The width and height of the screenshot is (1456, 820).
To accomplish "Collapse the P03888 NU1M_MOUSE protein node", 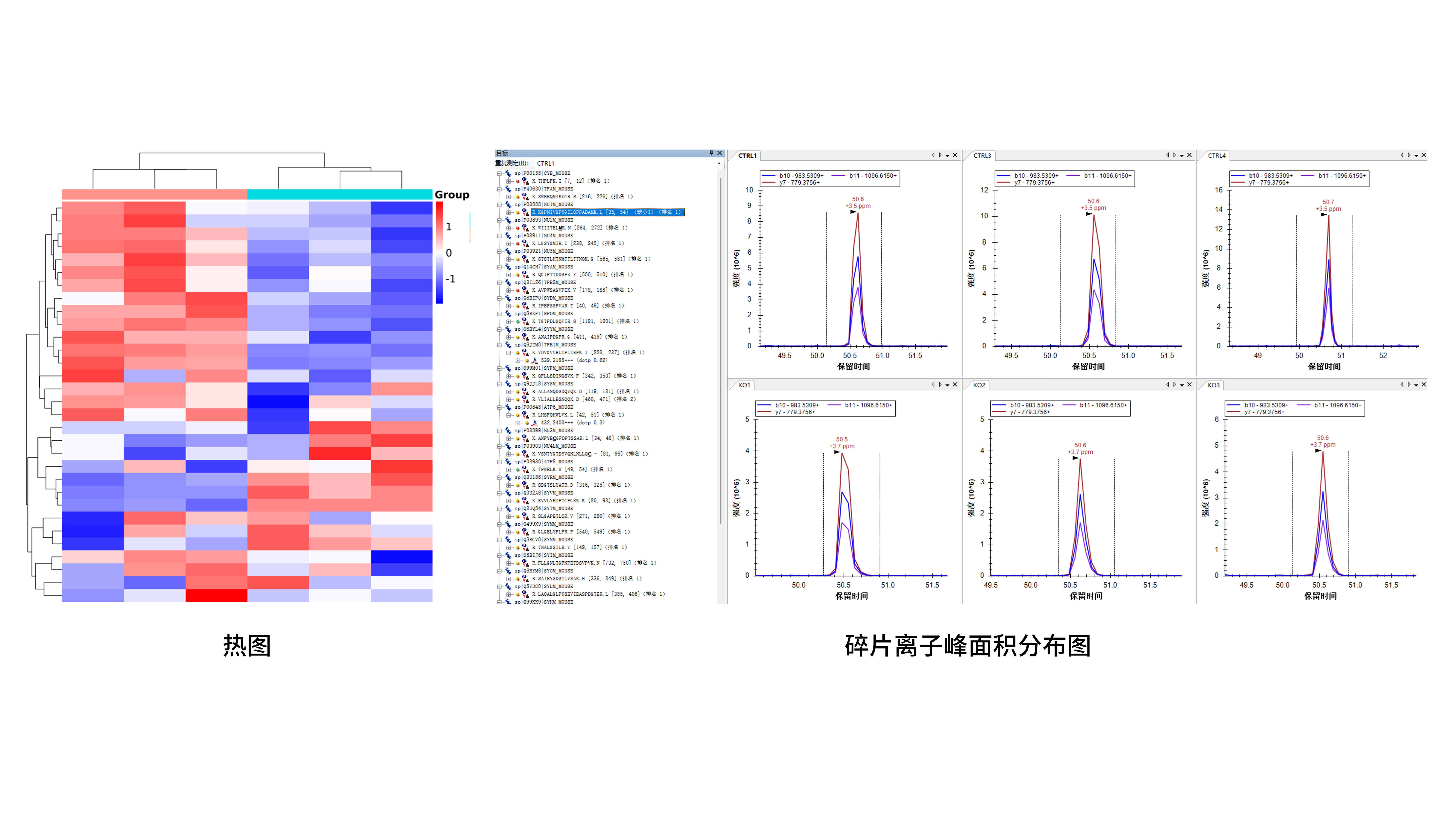I will point(500,205).
